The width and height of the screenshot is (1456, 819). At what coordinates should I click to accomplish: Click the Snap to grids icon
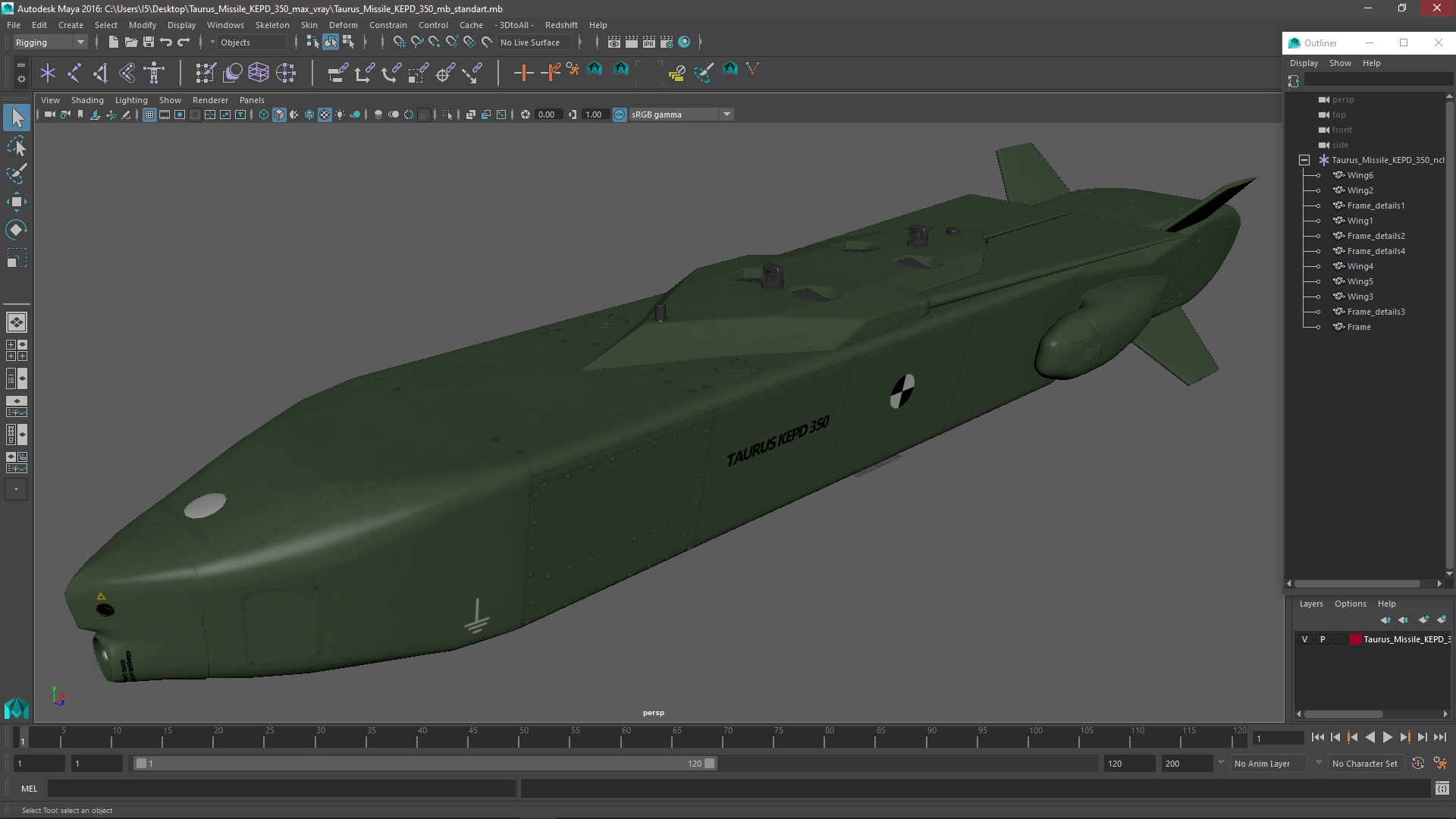click(x=399, y=42)
